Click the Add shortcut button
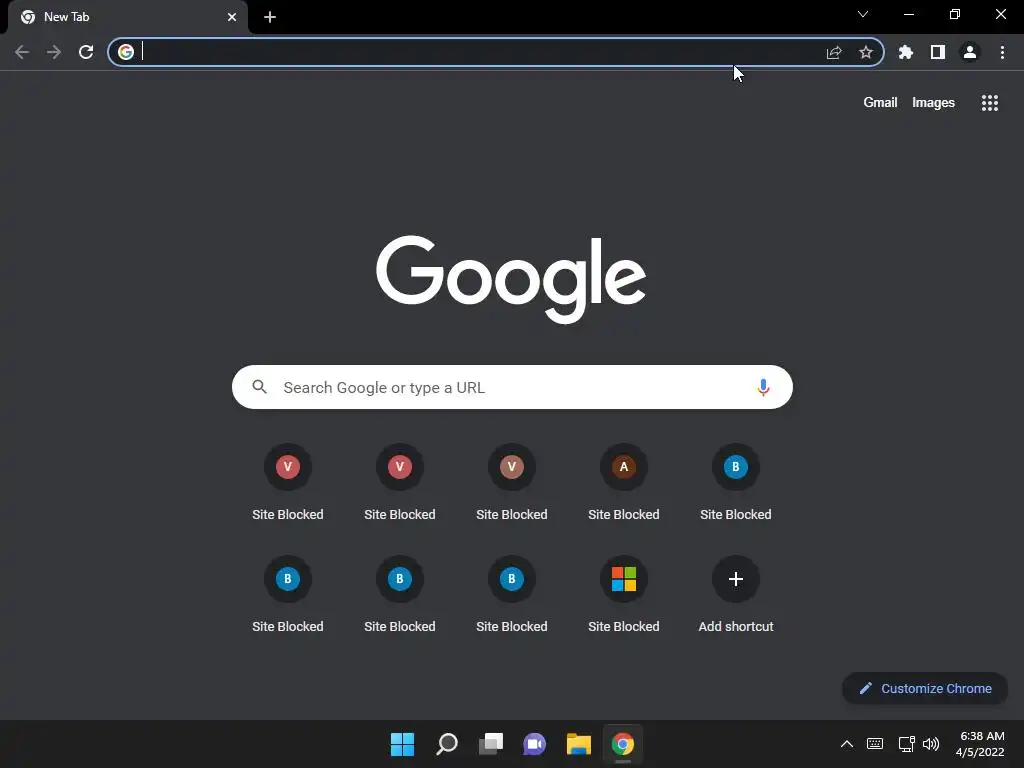1024x768 pixels. click(736, 594)
